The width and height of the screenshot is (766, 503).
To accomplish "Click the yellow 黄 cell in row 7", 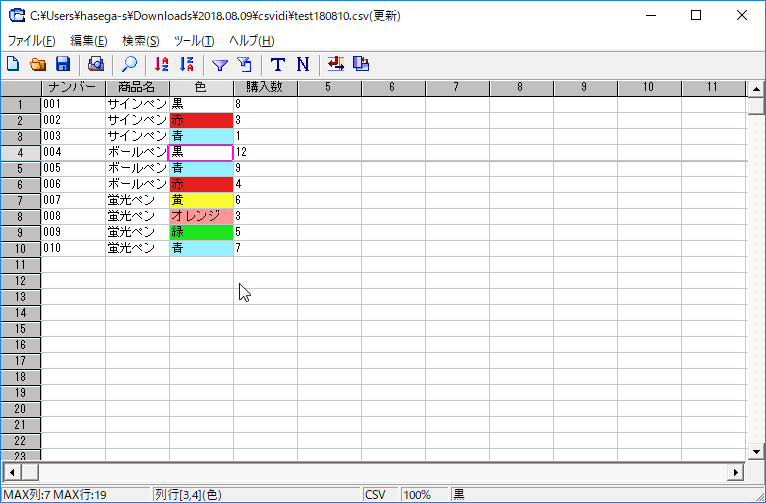I will tap(201, 200).
